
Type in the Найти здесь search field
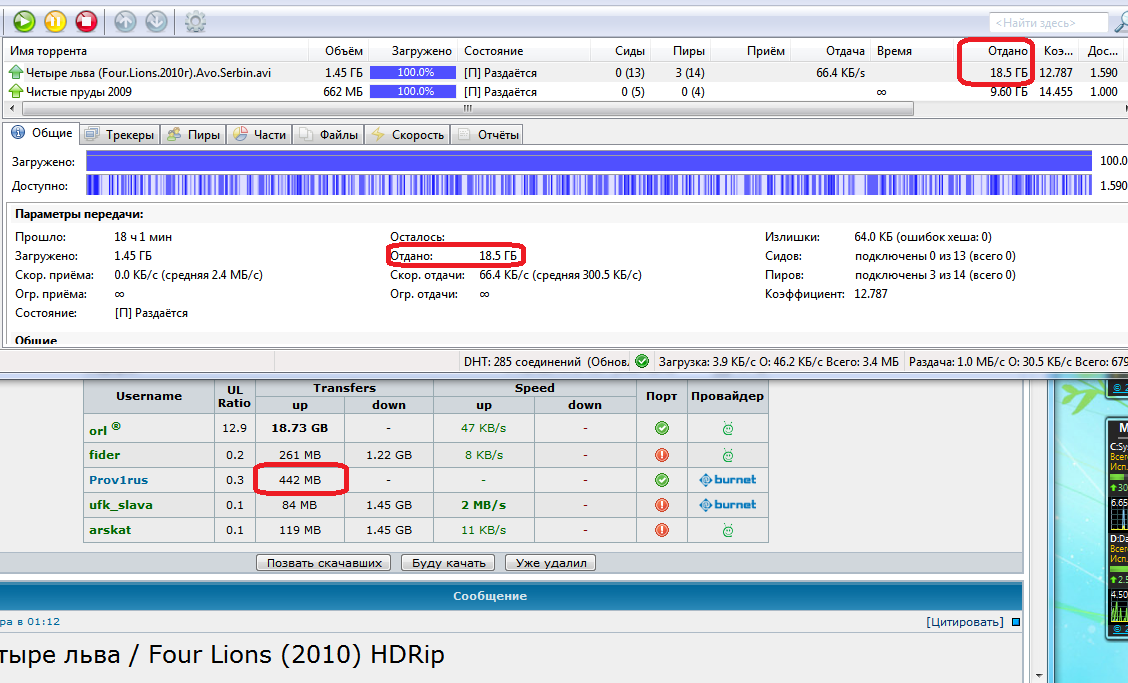coord(1047,22)
